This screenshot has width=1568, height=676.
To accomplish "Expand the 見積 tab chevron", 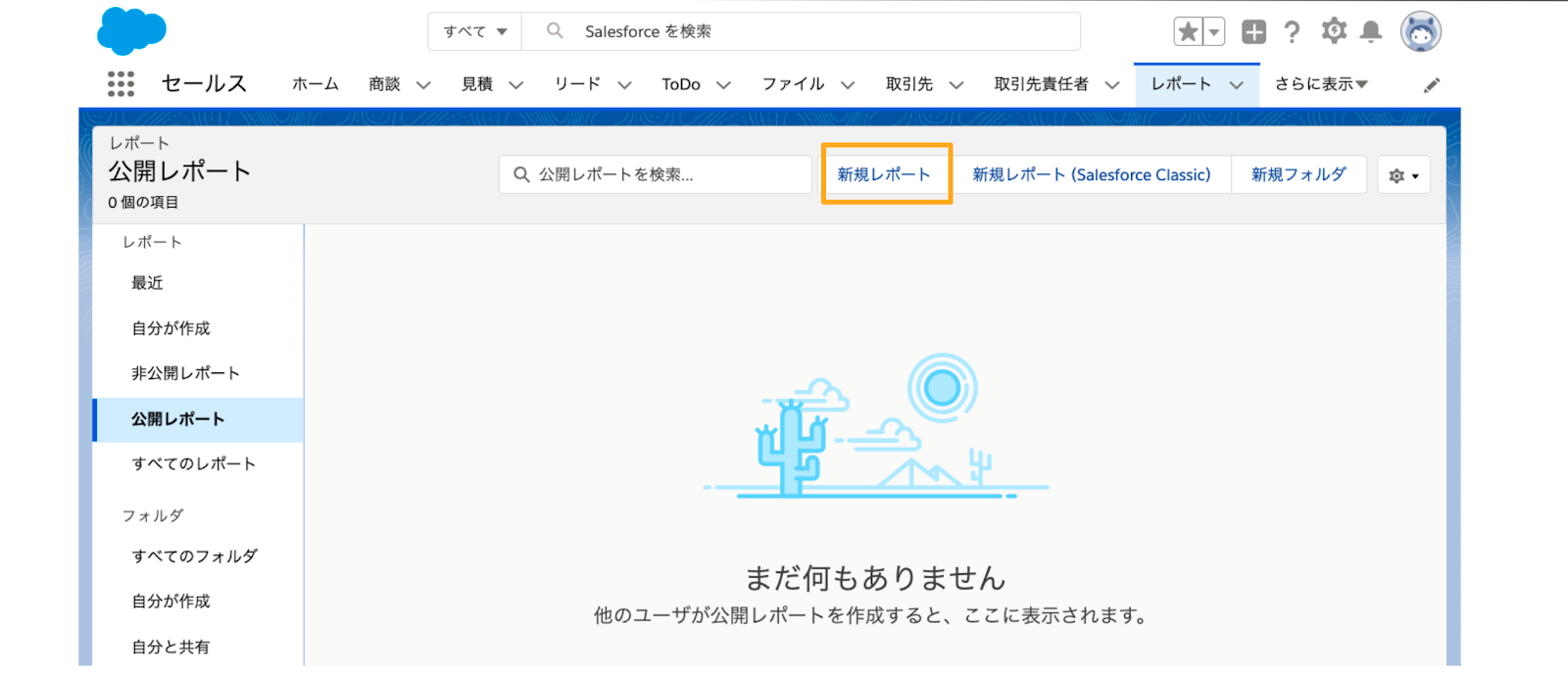I will coord(516,85).
